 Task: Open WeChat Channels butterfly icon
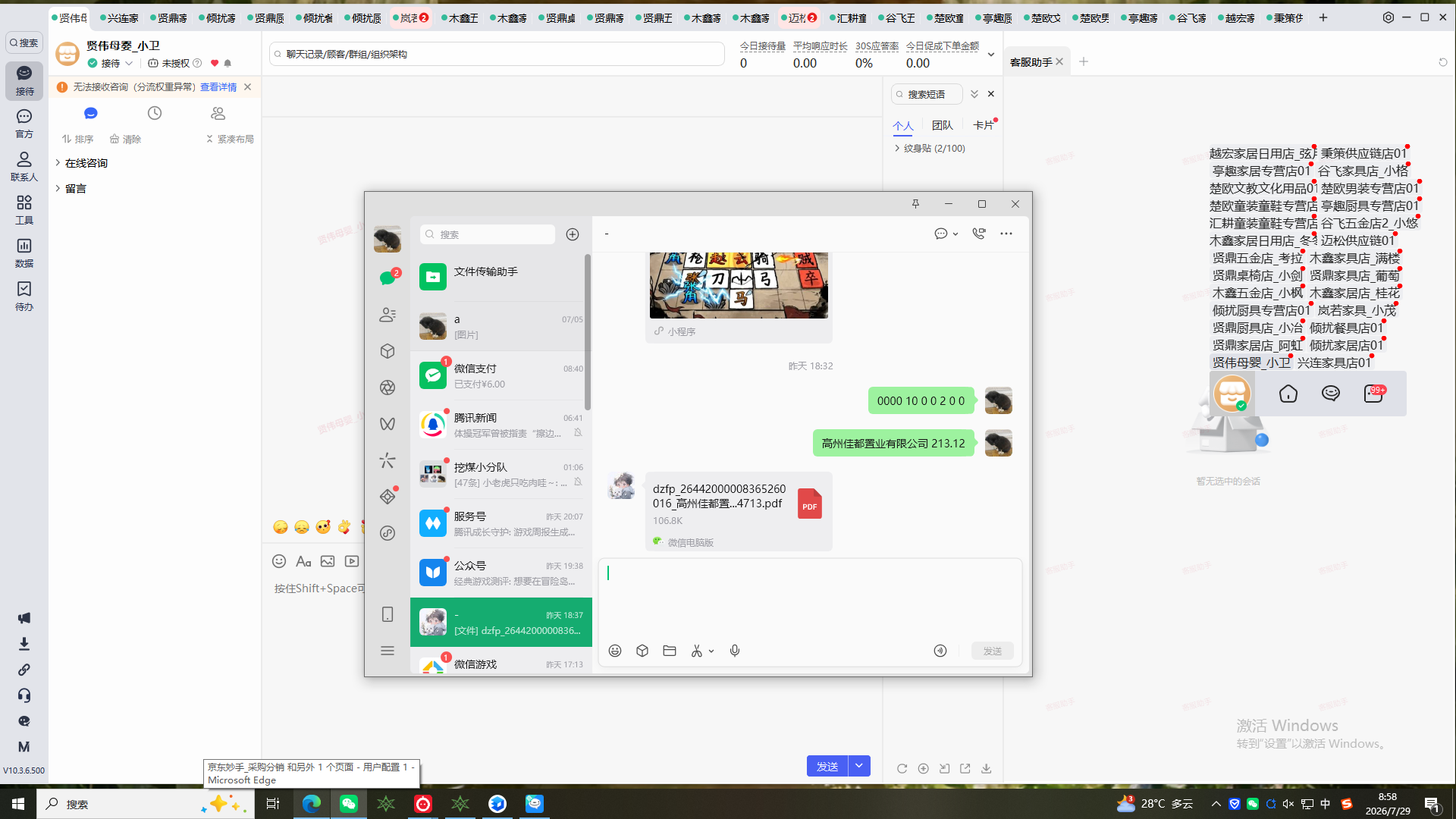coord(388,424)
